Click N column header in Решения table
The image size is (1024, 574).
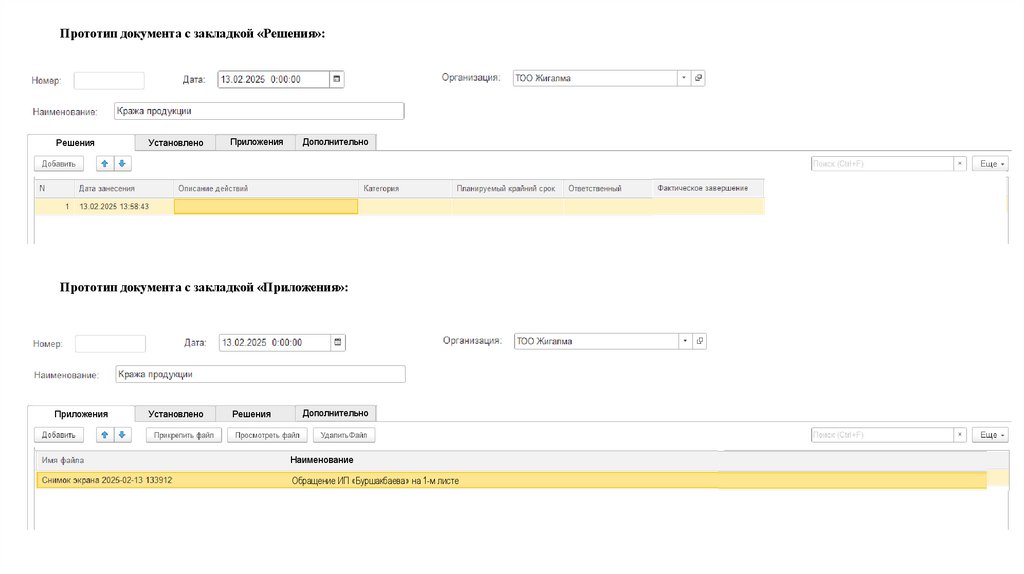55,188
